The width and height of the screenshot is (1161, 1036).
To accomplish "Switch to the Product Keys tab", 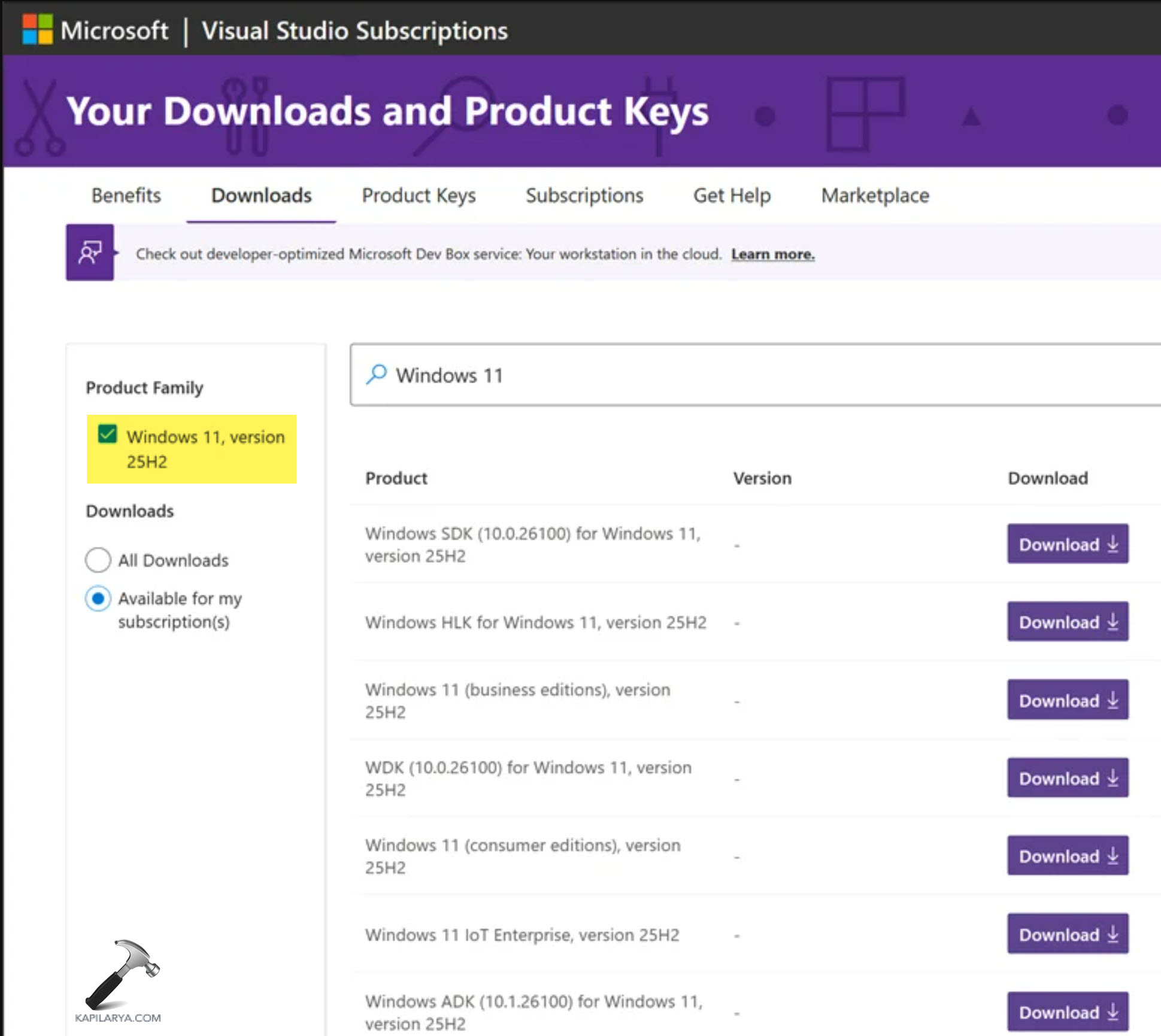I will [419, 196].
